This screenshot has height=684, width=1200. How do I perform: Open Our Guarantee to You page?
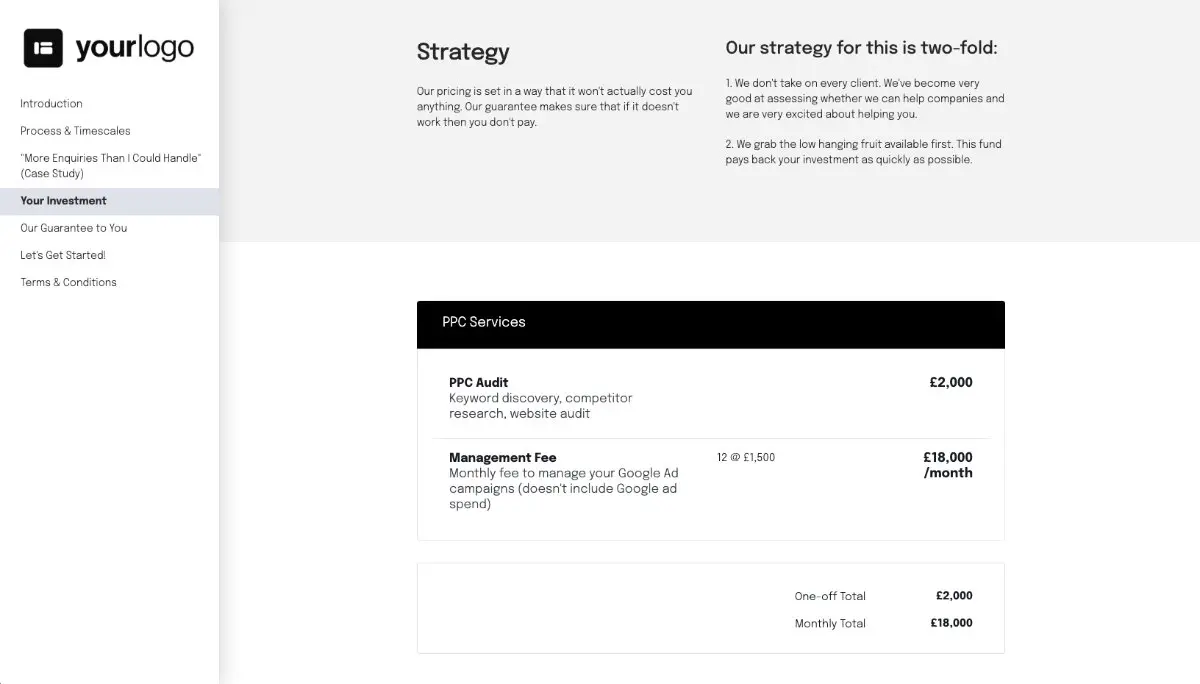pyautogui.click(x=74, y=227)
